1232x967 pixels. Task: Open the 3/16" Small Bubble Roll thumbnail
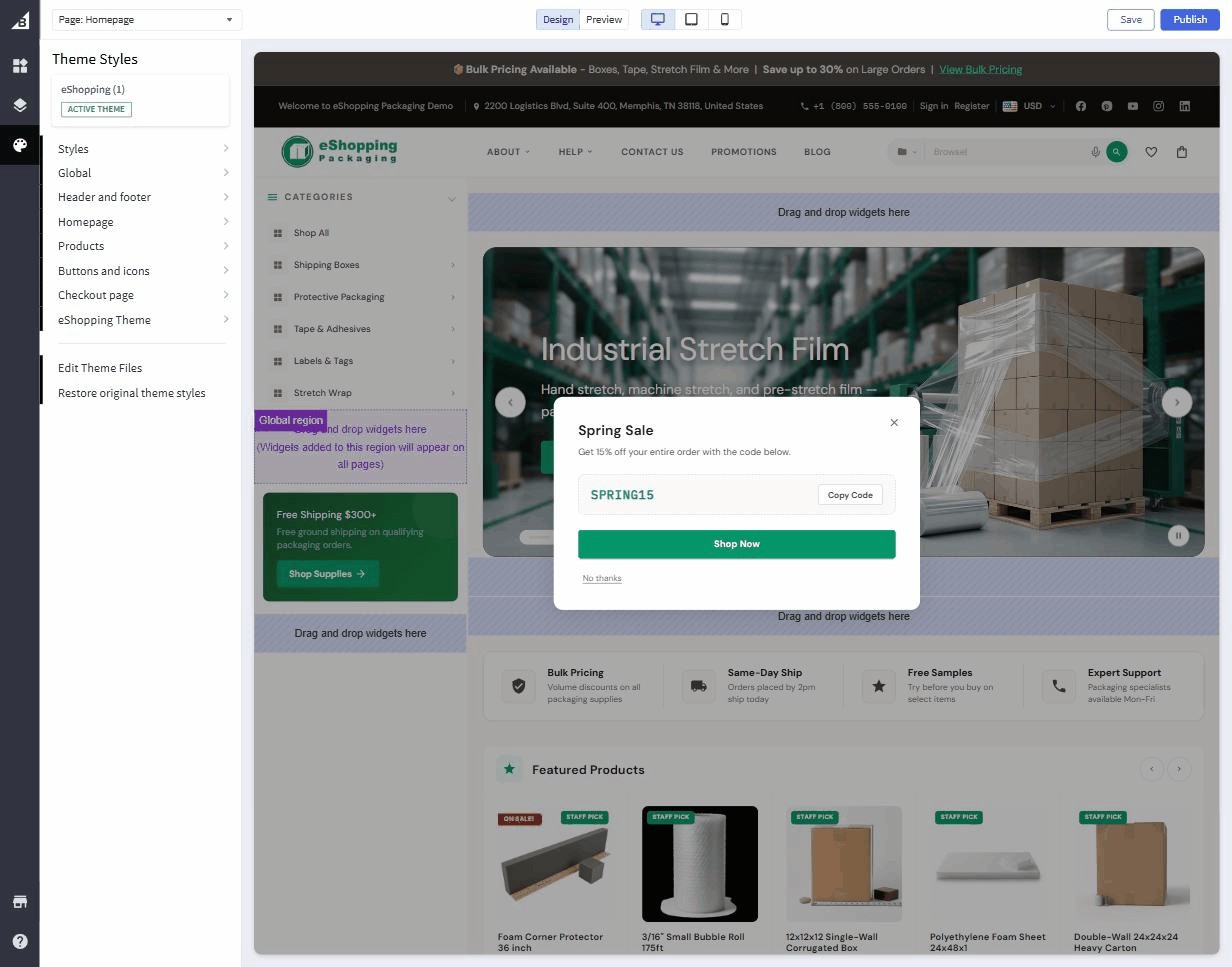coord(700,864)
